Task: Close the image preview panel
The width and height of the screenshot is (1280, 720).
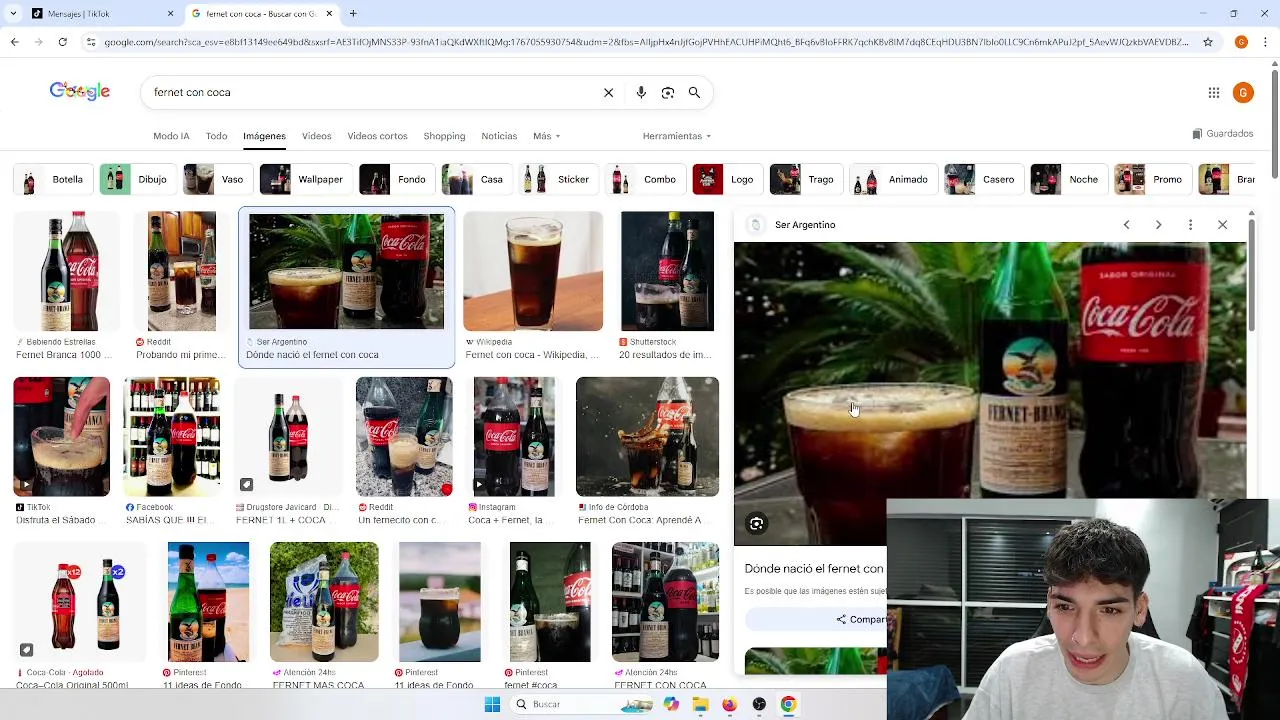Action: tap(1222, 225)
